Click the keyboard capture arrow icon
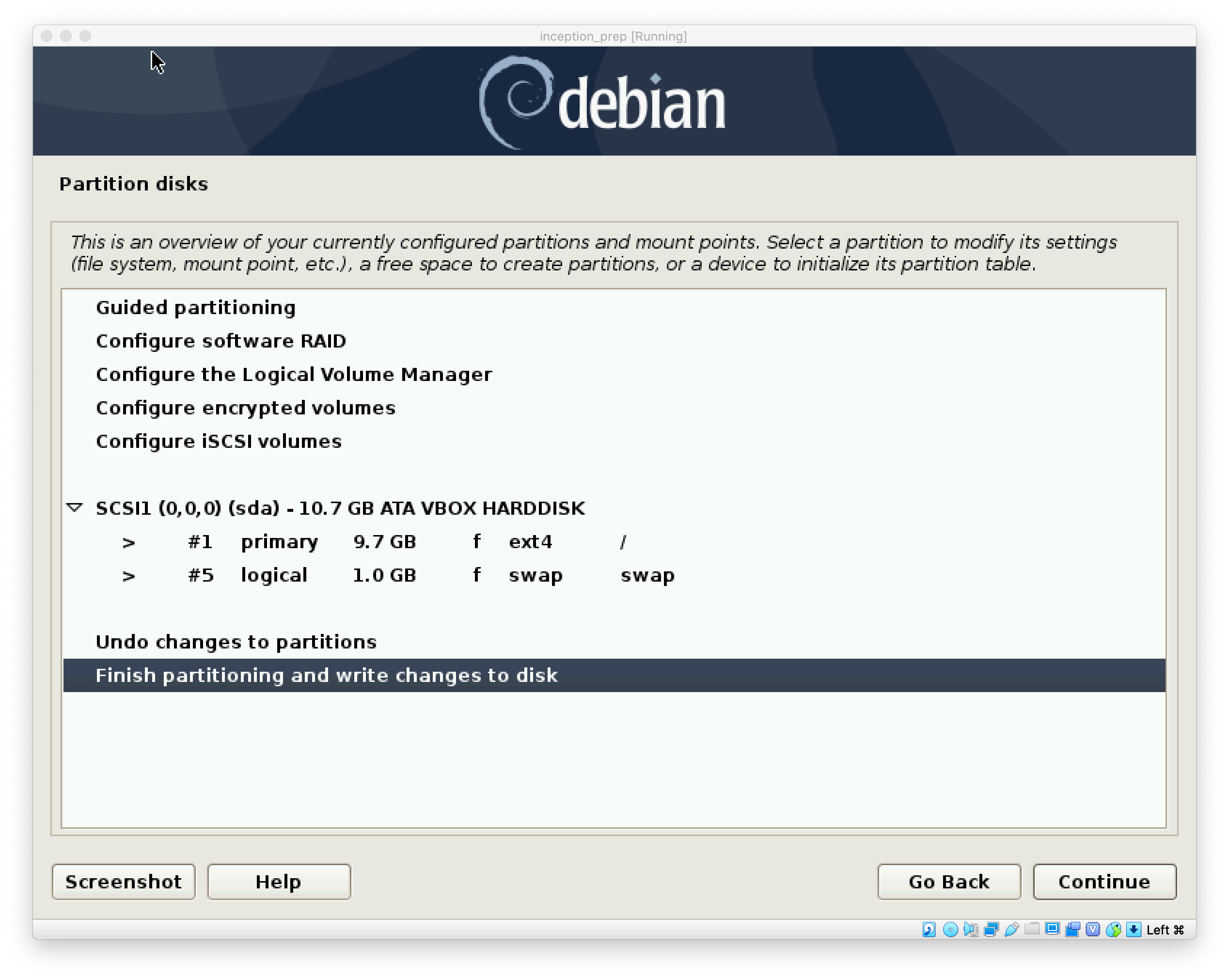1229x980 pixels. (1134, 930)
